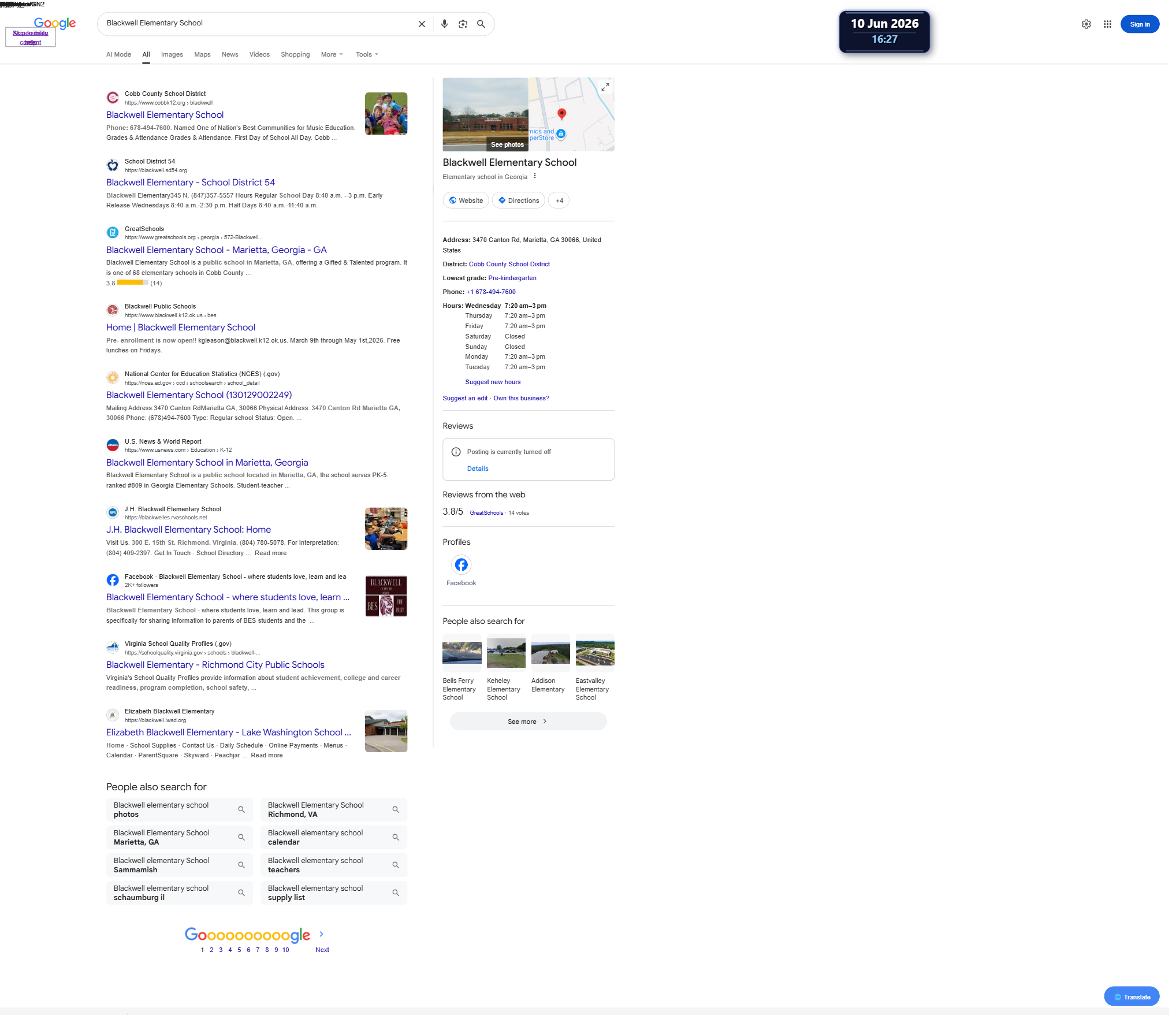Click the Cobb County result's children photo thumbnail

pos(386,114)
